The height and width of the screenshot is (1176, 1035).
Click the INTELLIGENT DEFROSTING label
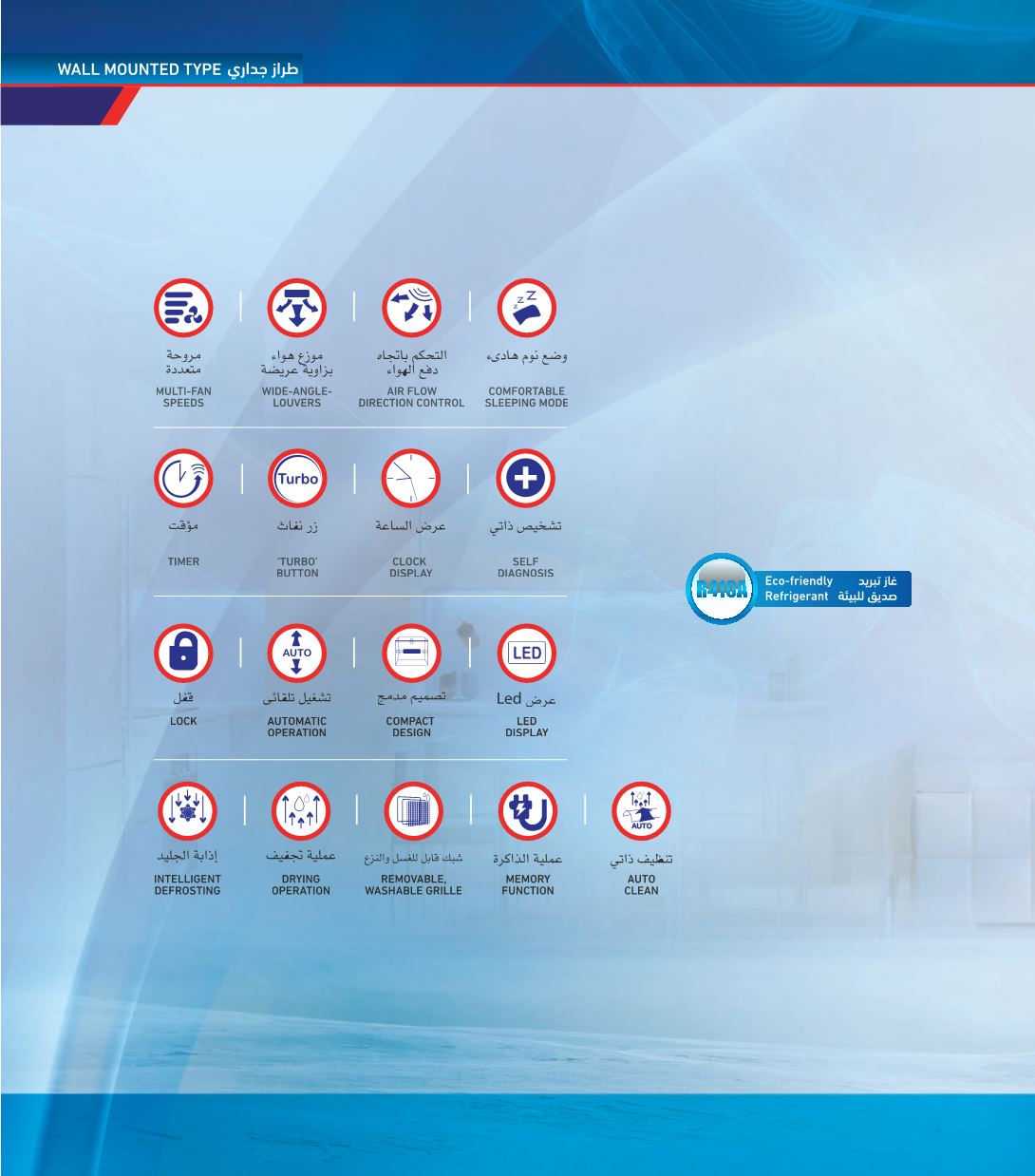pyautogui.click(x=187, y=885)
